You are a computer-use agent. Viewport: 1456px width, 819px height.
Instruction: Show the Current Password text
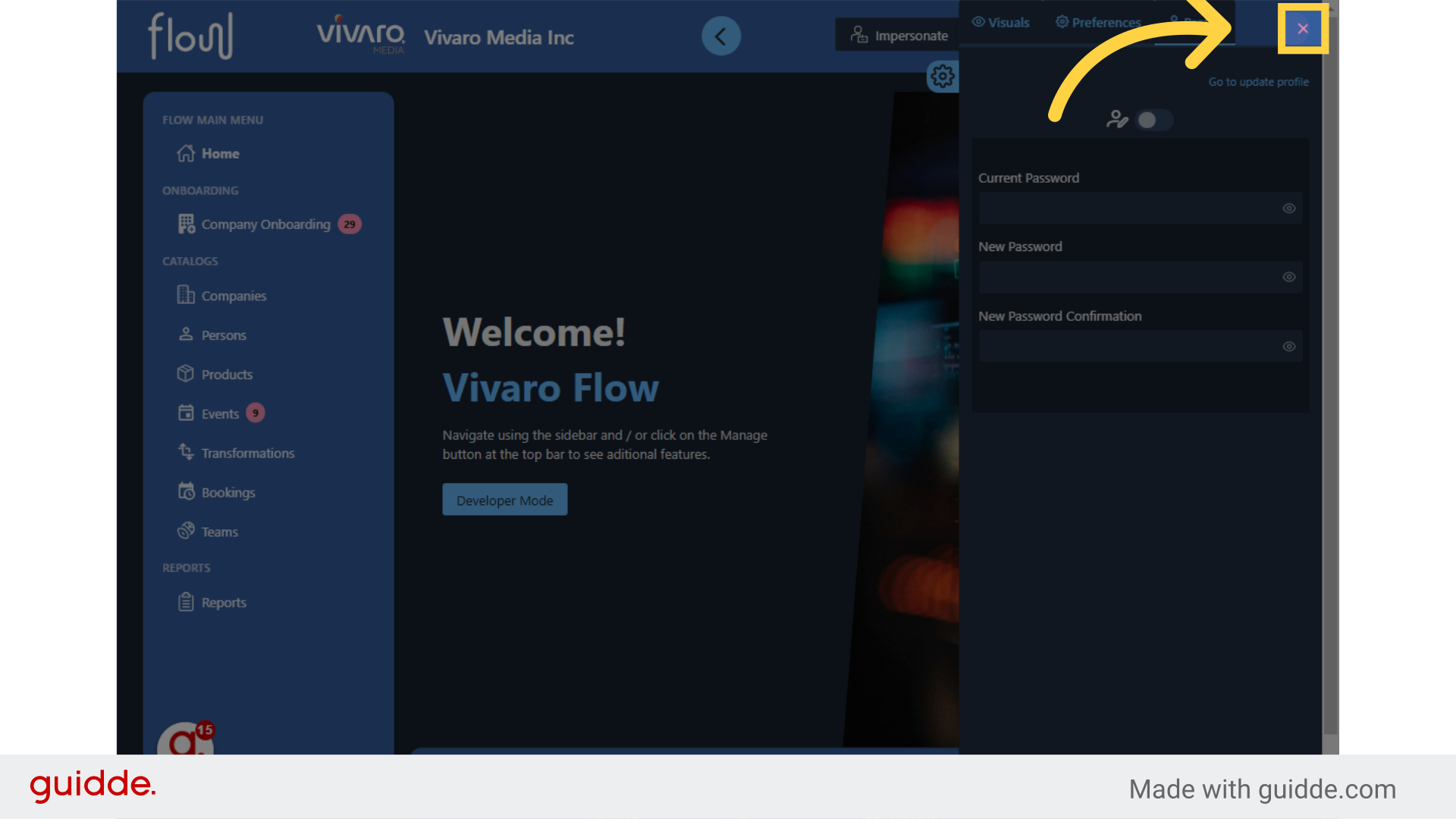[1288, 209]
